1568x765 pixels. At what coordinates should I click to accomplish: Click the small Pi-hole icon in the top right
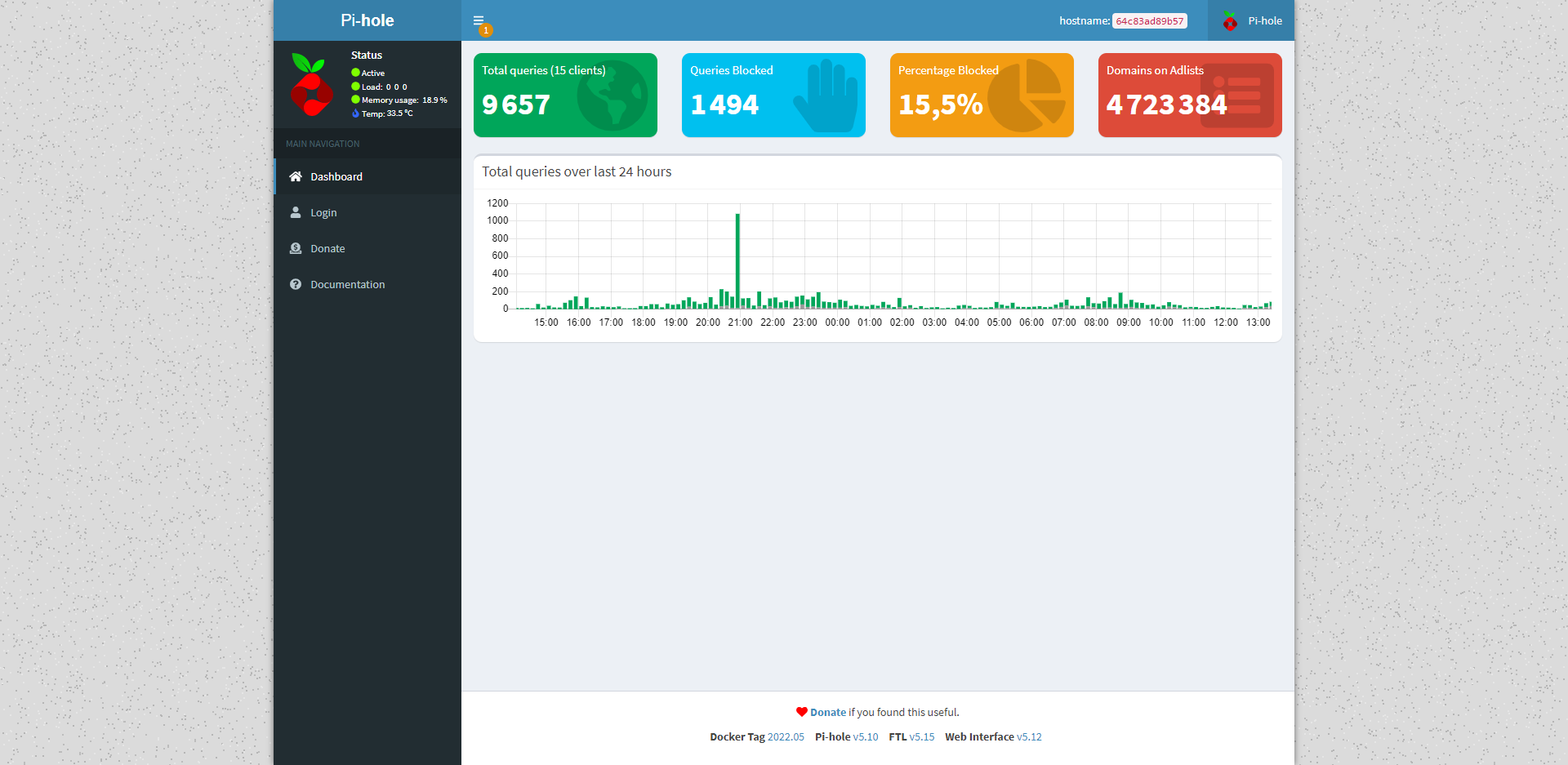coord(1230,21)
